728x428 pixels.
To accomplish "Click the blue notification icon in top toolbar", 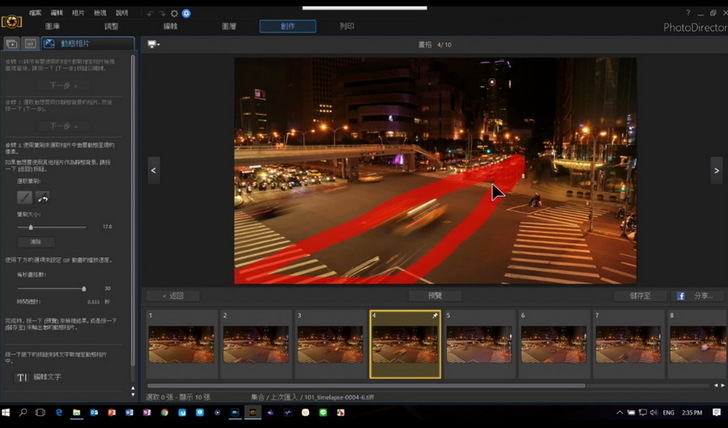I will coord(186,13).
